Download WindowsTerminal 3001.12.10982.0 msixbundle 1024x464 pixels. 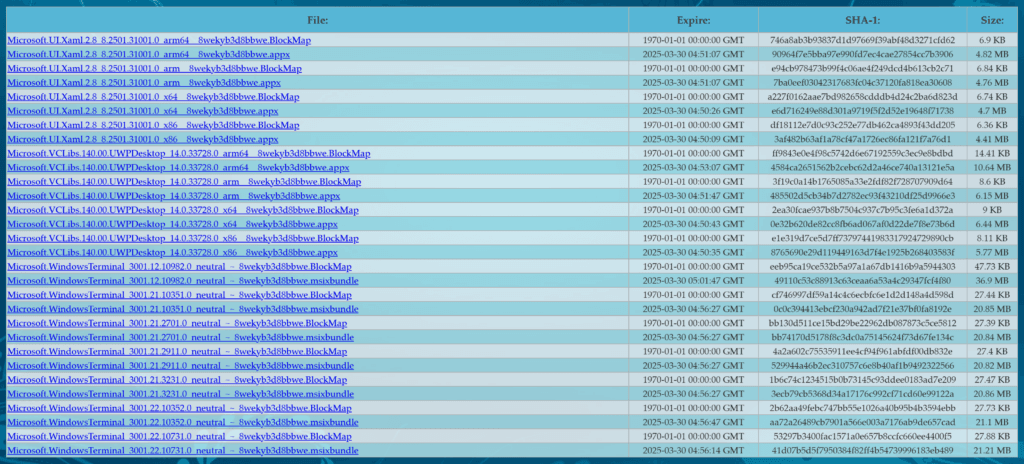[181, 281]
